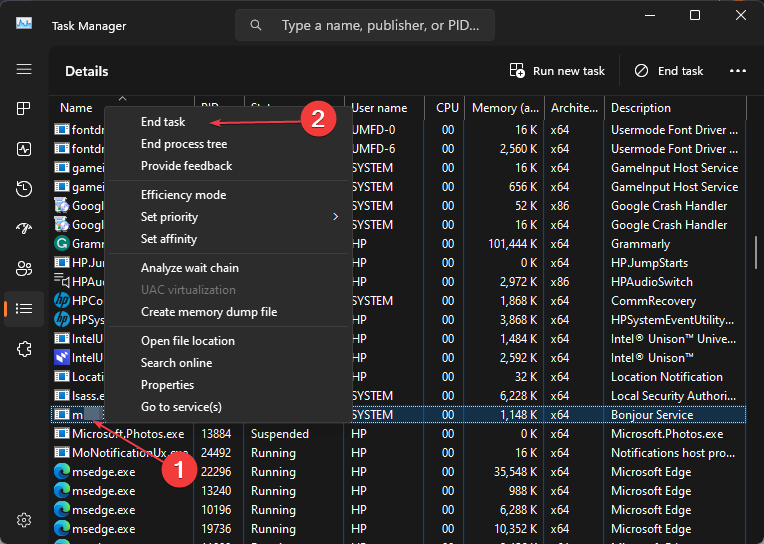
Task: Click PID 13240 cell
Action: pos(216,491)
